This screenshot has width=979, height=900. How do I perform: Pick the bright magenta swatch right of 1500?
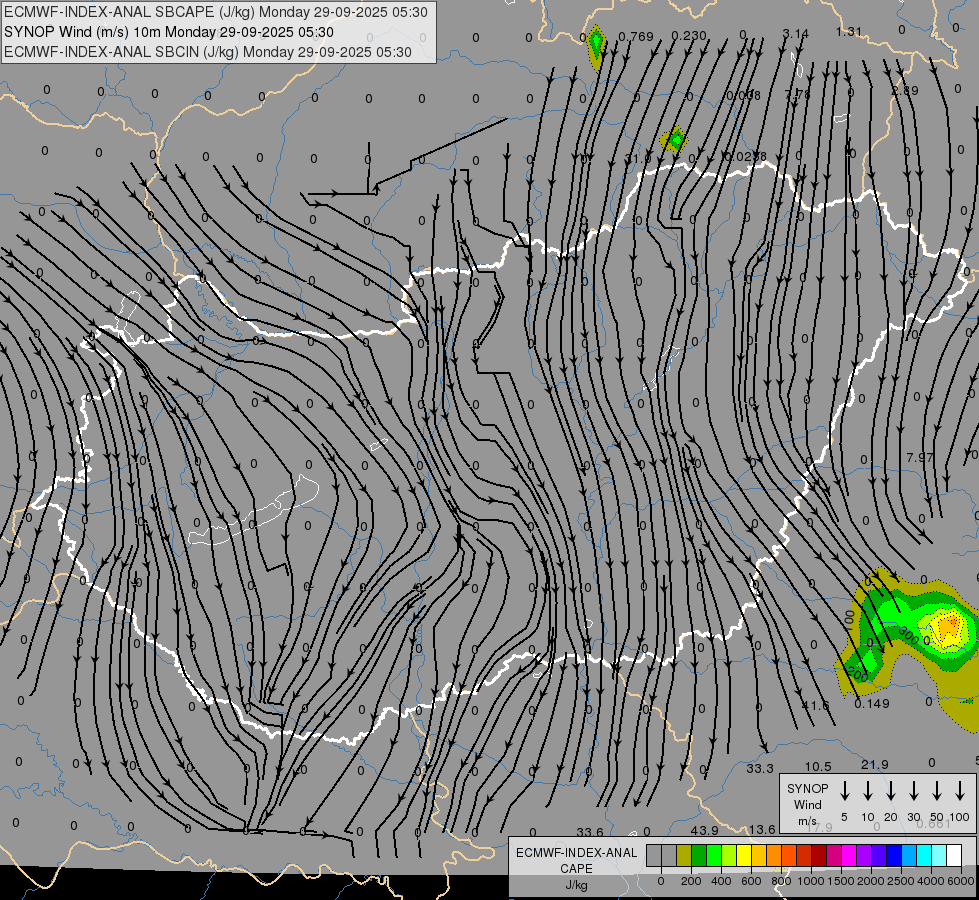(849, 856)
